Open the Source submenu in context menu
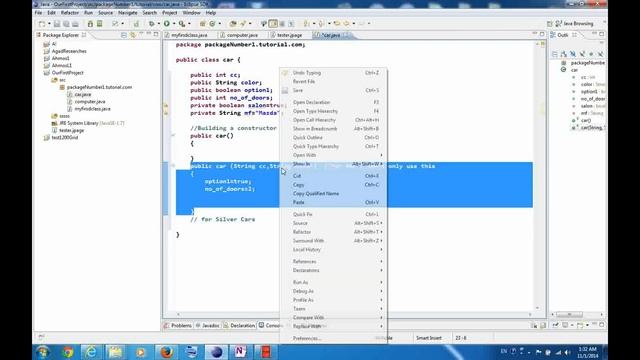 (x=333, y=223)
